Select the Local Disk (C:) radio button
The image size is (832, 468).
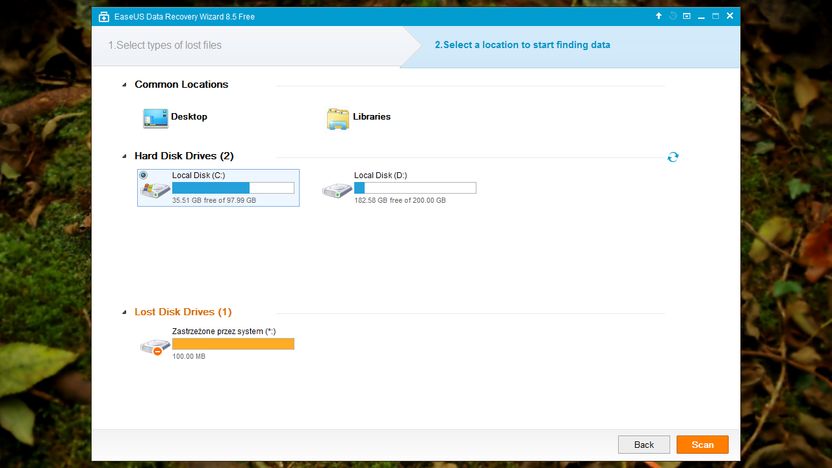(143, 175)
